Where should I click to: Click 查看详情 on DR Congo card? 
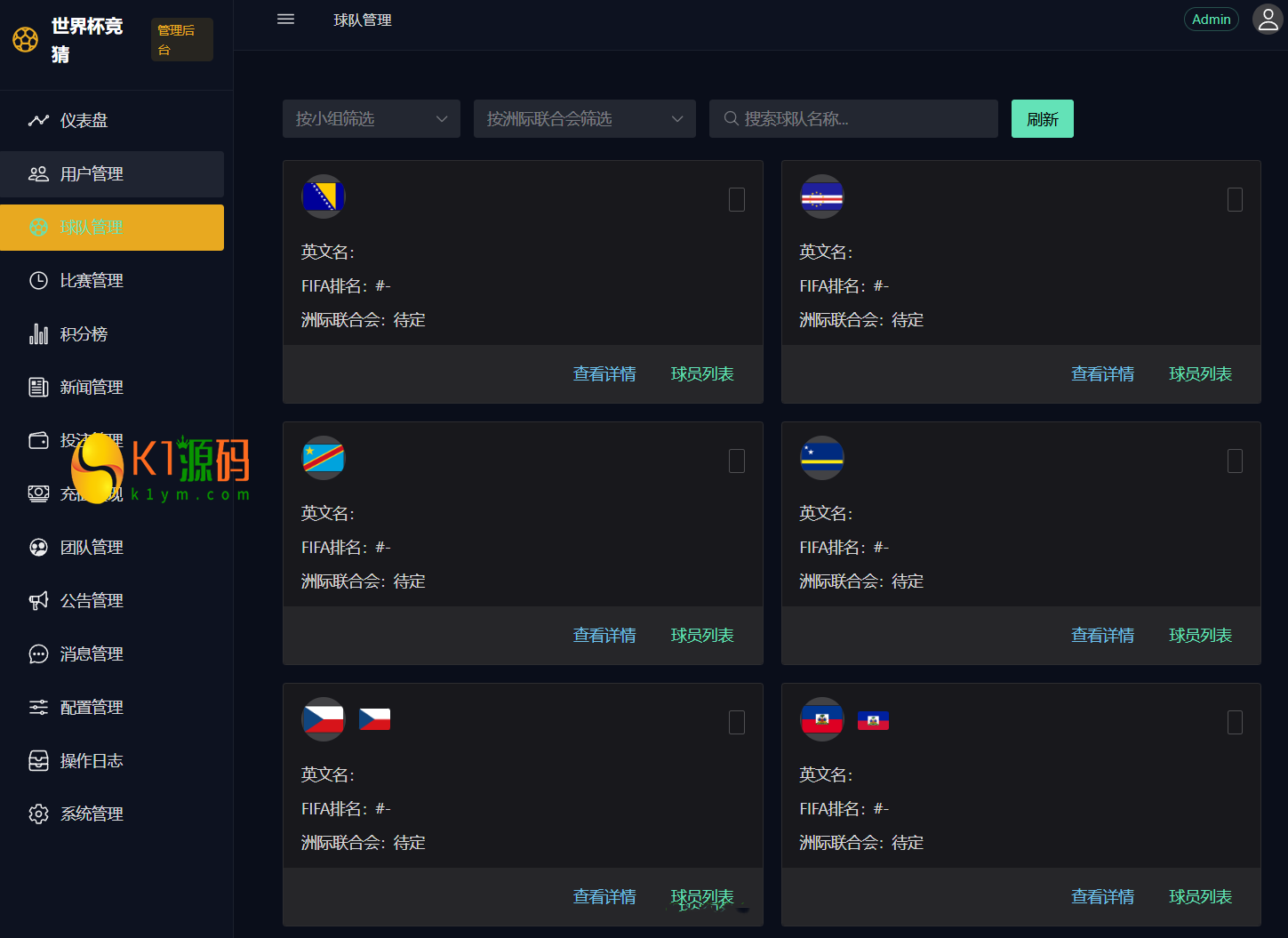tap(604, 636)
